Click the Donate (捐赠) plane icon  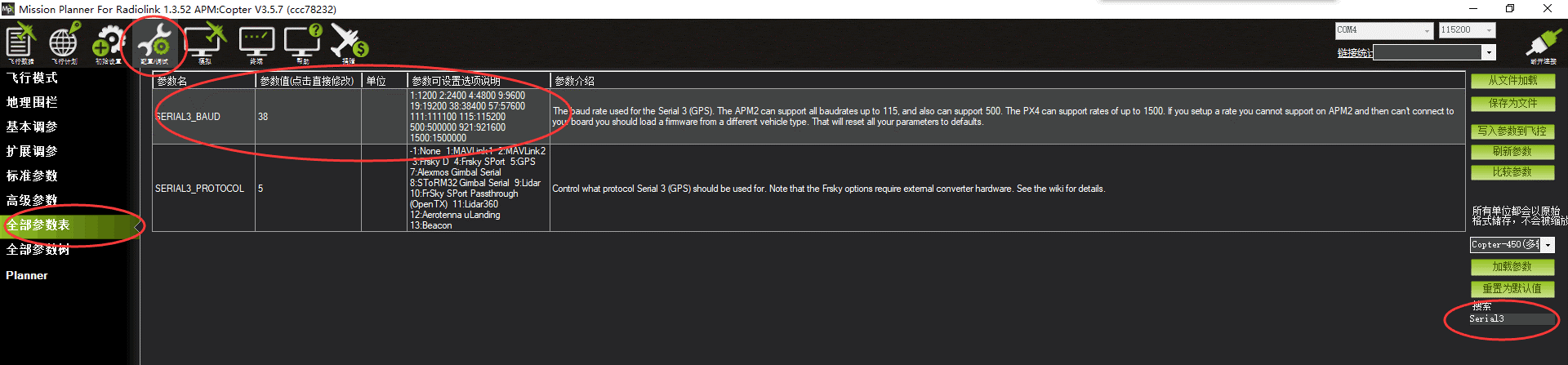(349, 42)
